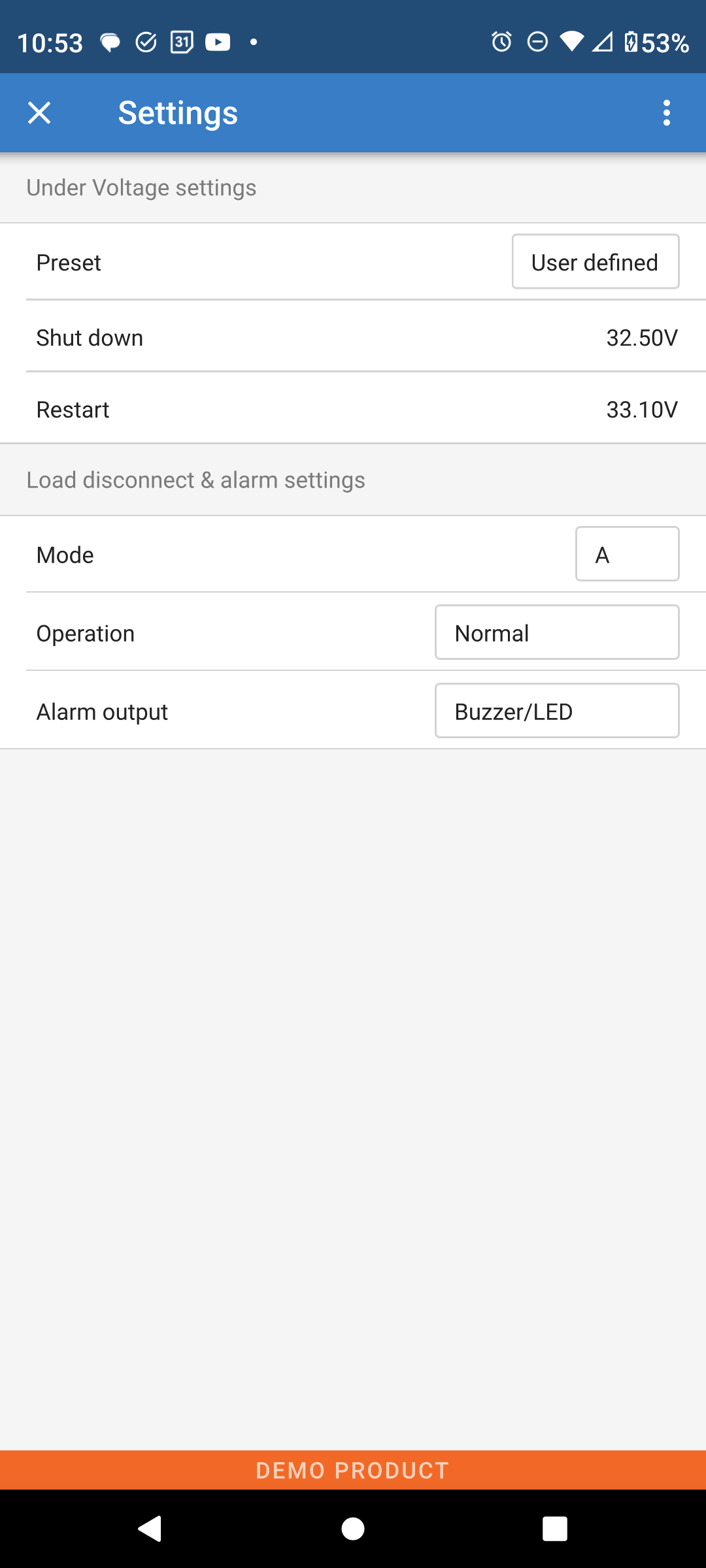Viewport: 706px width, 1568px height.
Task: Tap the alarm clock status icon
Action: click(501, 42)
